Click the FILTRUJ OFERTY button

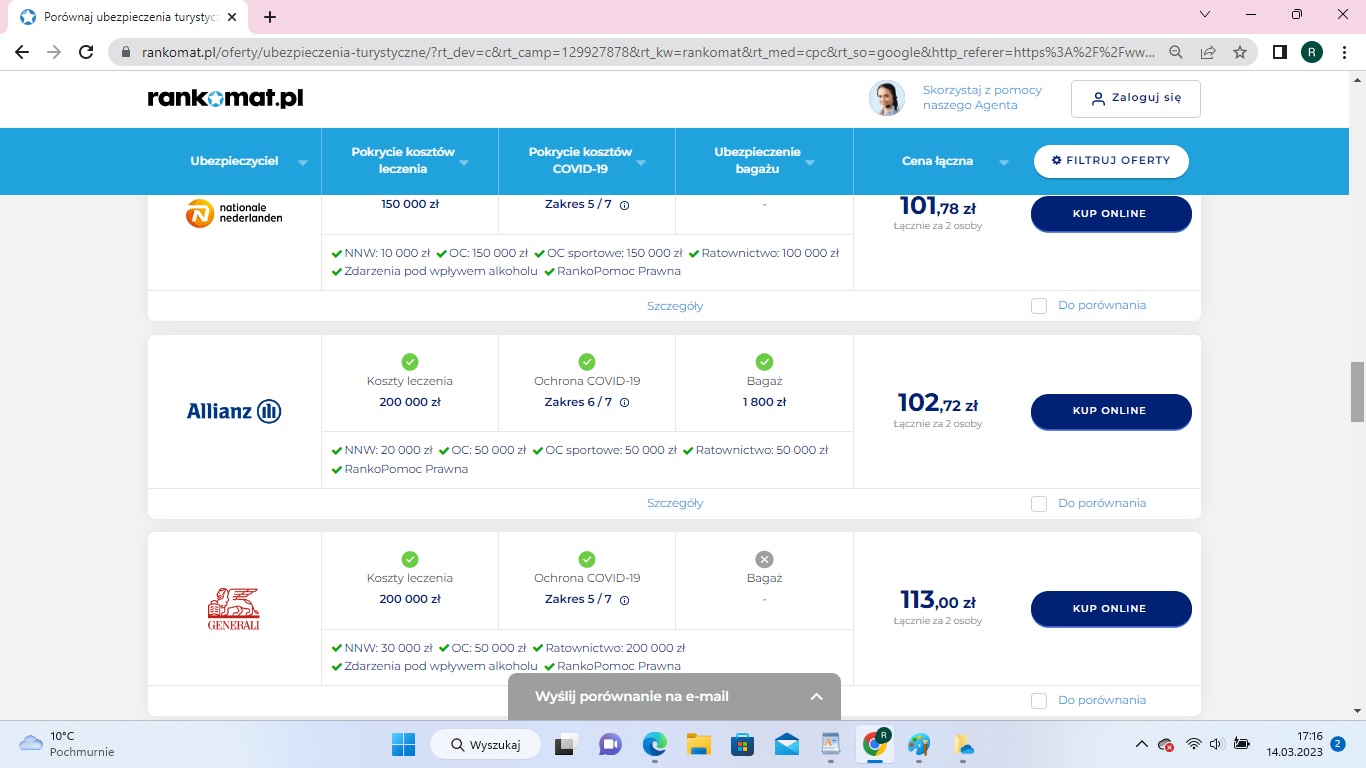tap(1111, 161)
